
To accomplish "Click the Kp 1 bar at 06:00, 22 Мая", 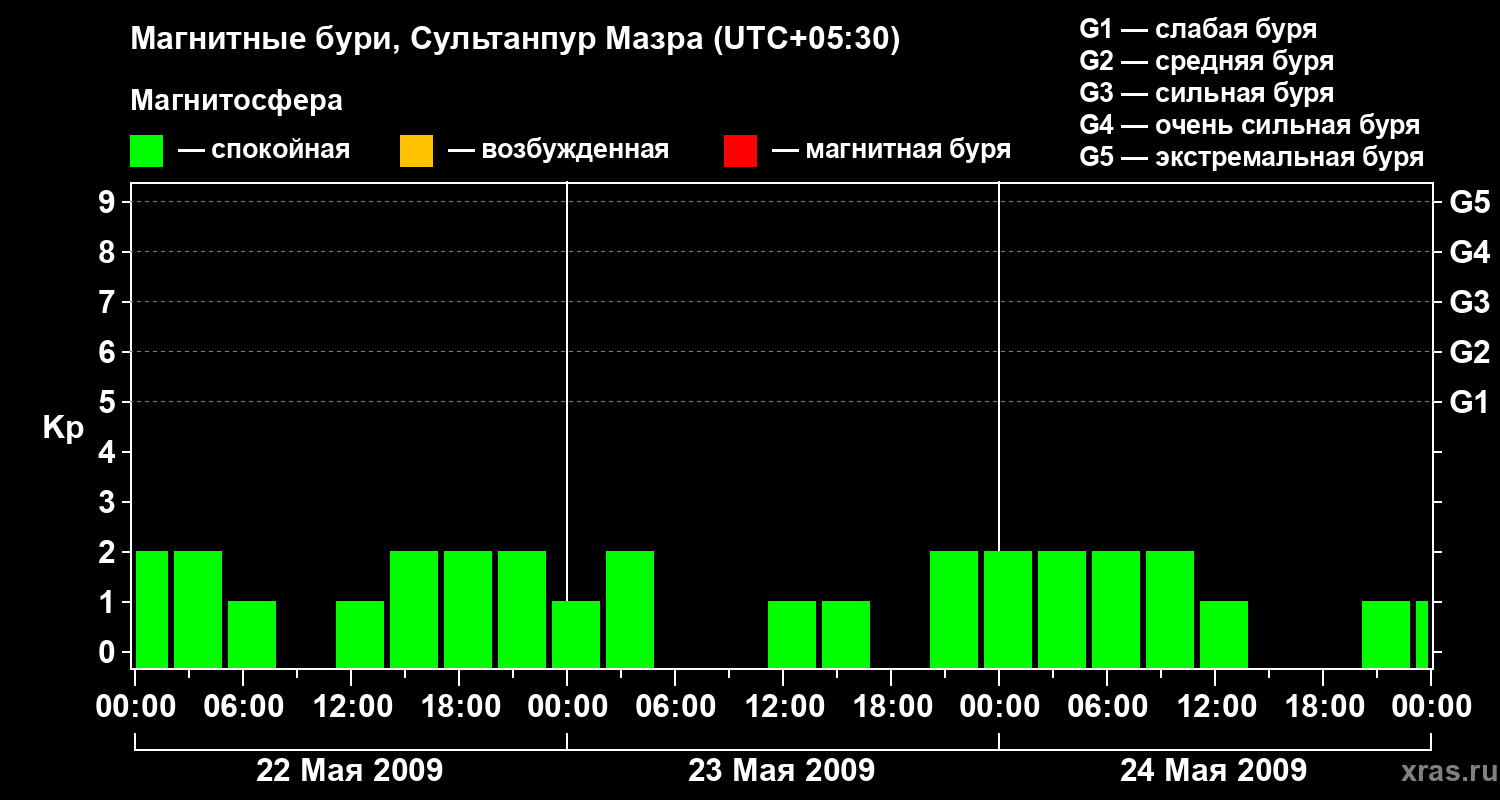I will coord(252,634).
